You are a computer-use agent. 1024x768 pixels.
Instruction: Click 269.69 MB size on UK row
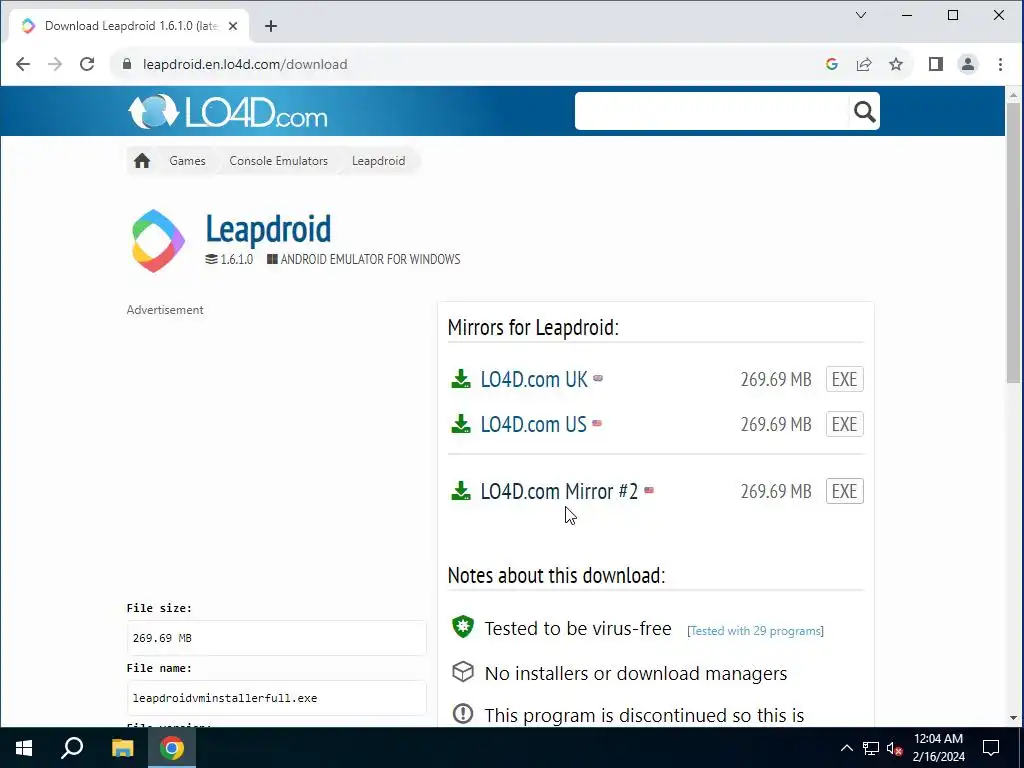pos(776,379)
